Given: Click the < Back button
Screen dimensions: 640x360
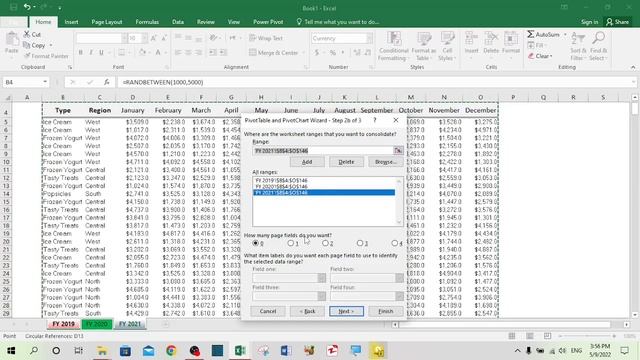Looking at the screenshot, I should click(307, 311).
